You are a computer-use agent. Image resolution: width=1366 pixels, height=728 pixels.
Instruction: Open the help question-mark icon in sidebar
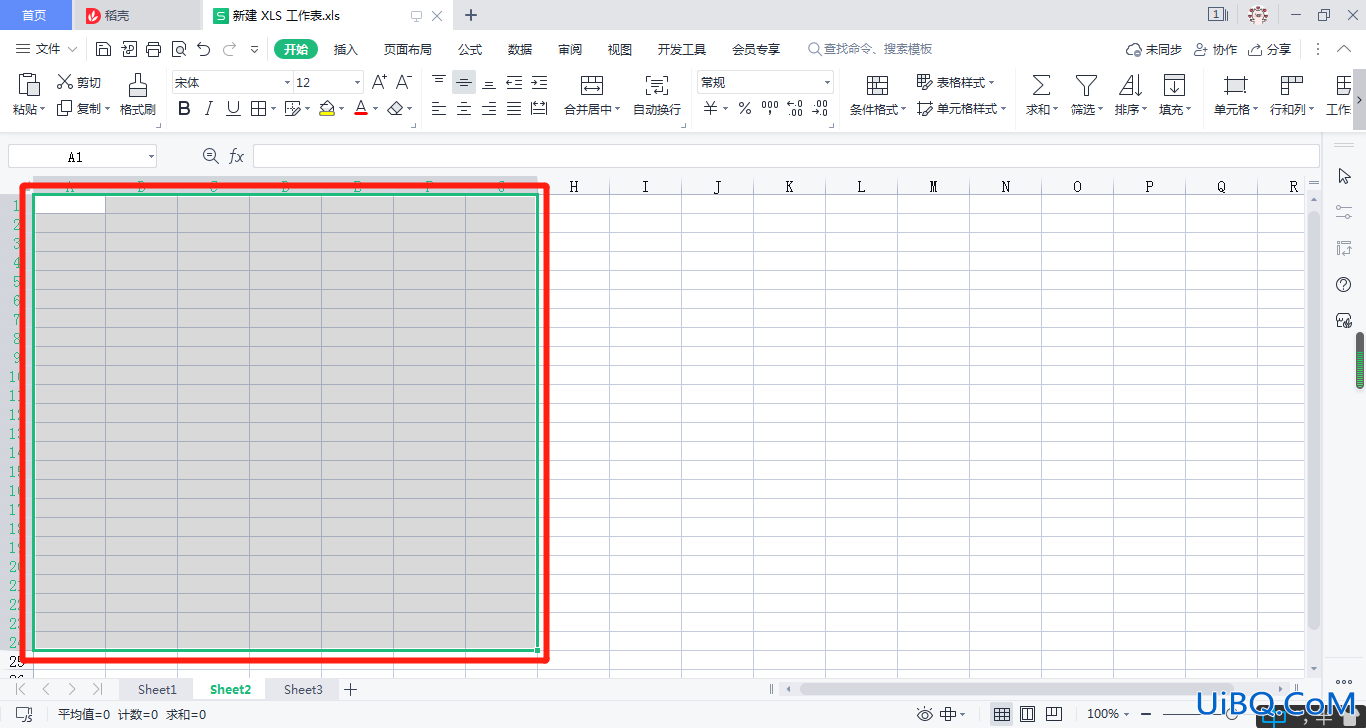pos(1344,285)
